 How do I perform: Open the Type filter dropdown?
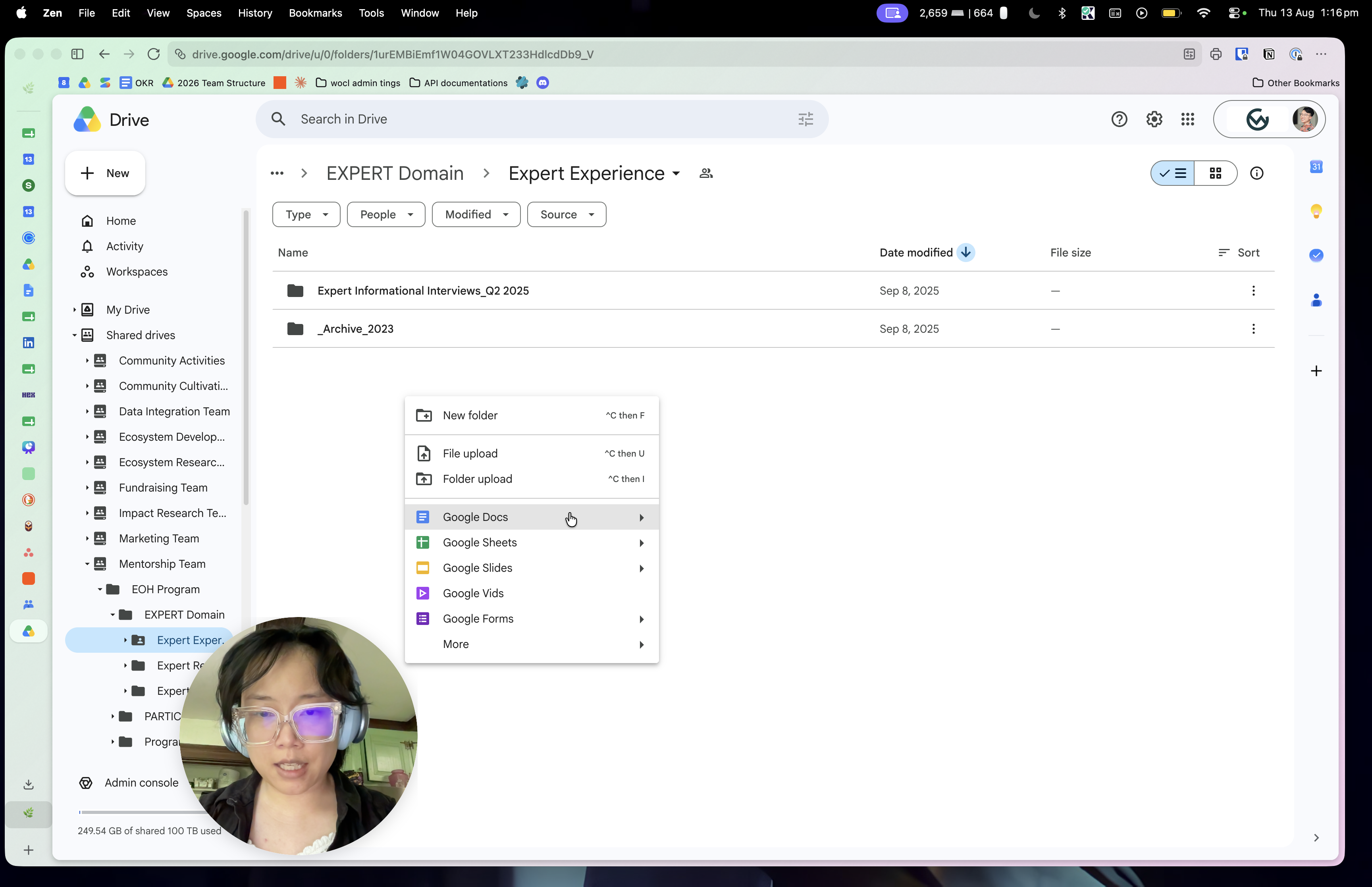click(306, 215)
